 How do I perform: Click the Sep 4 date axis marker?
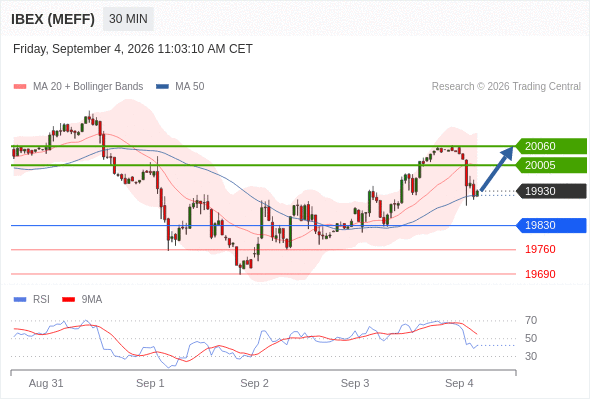(x=459, y=383)
